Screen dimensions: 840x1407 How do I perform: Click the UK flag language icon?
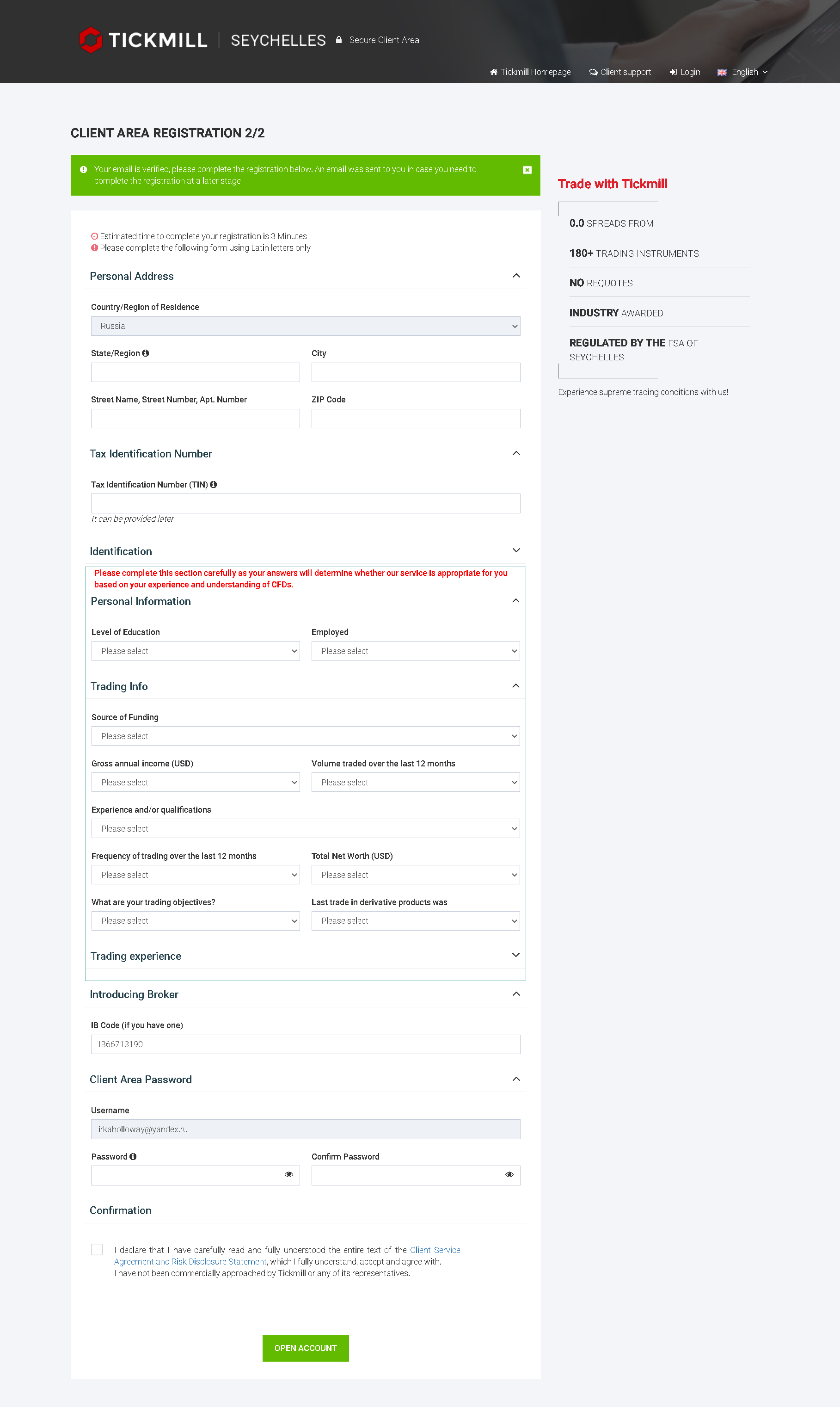click(722, 73)
